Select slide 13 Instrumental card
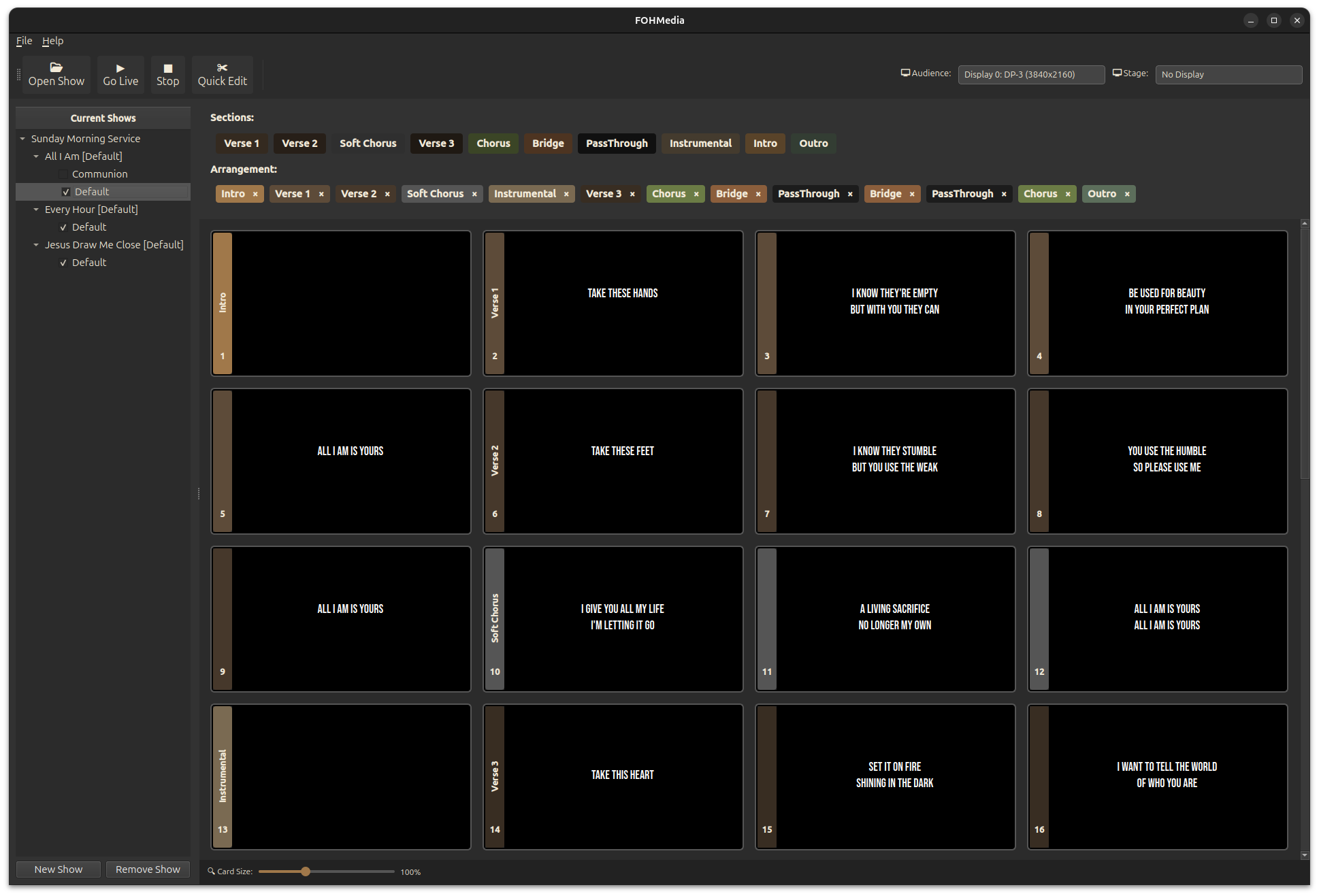 pyautogui.click(x=340, y=777)
